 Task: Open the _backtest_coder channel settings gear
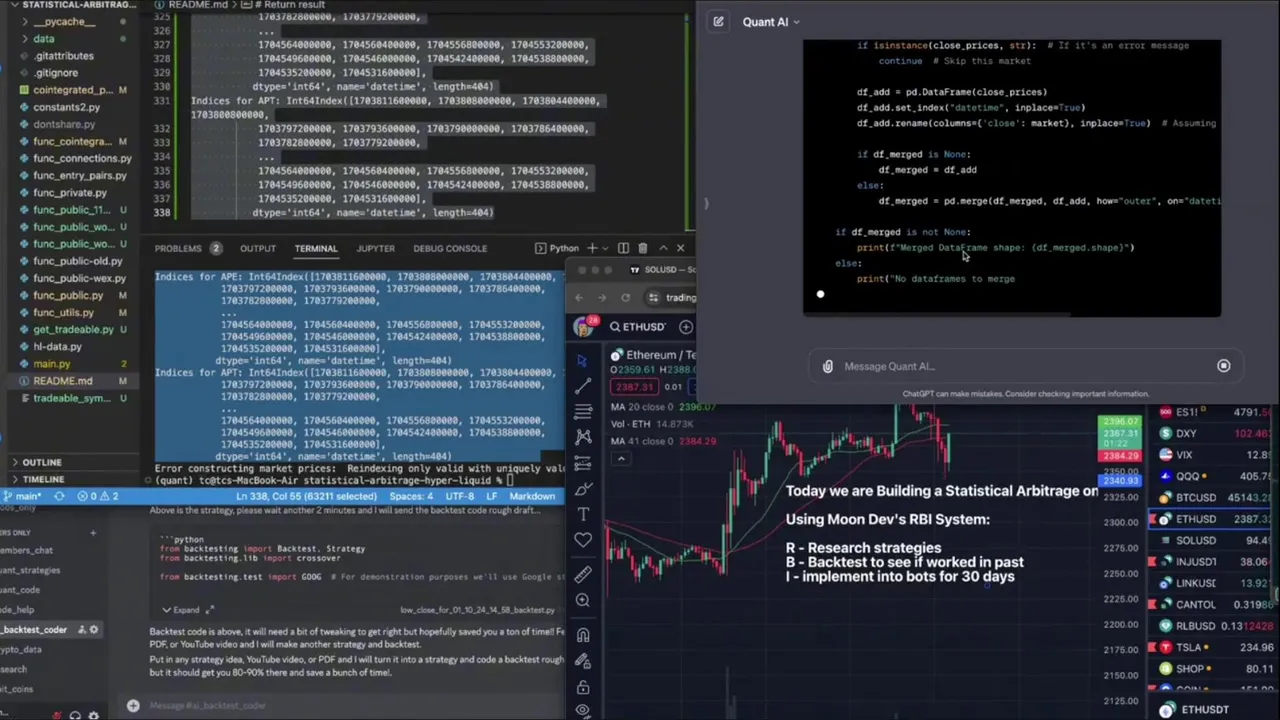94,630
